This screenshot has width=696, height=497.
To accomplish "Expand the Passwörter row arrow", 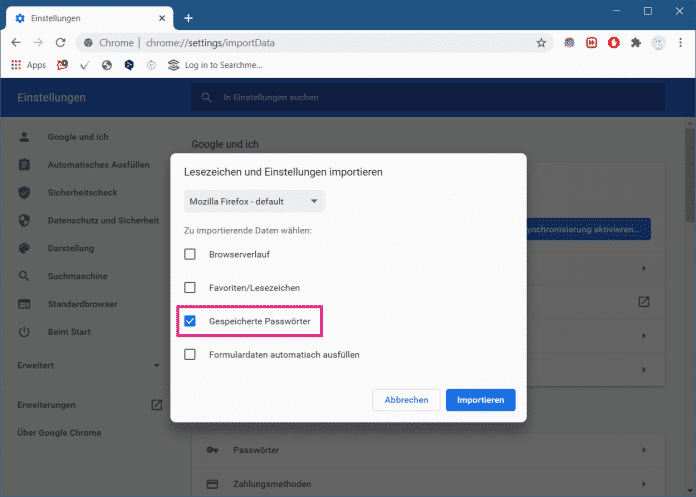I will tap(644, 451).
